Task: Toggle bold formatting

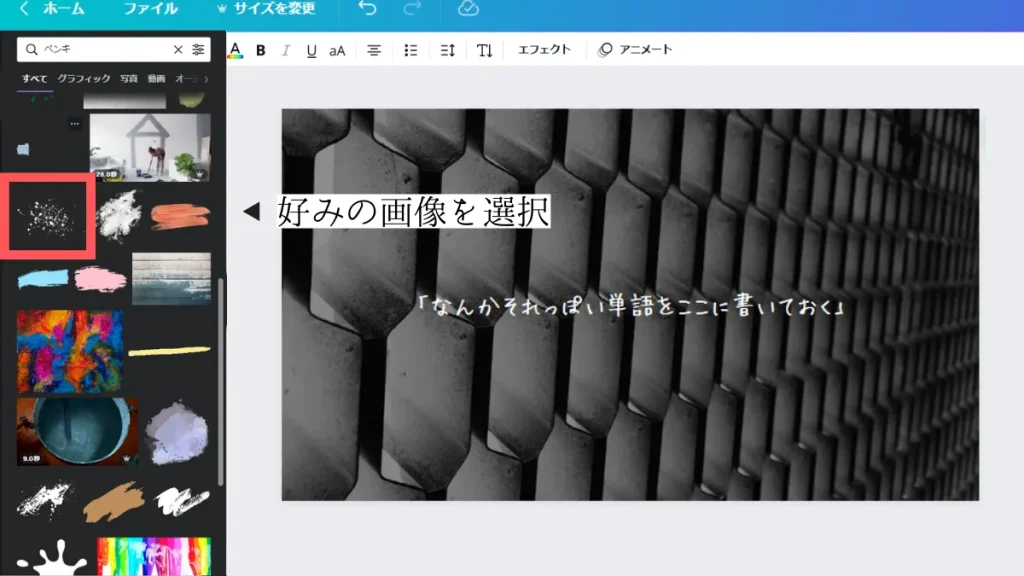Action: (x=261, y=50)
